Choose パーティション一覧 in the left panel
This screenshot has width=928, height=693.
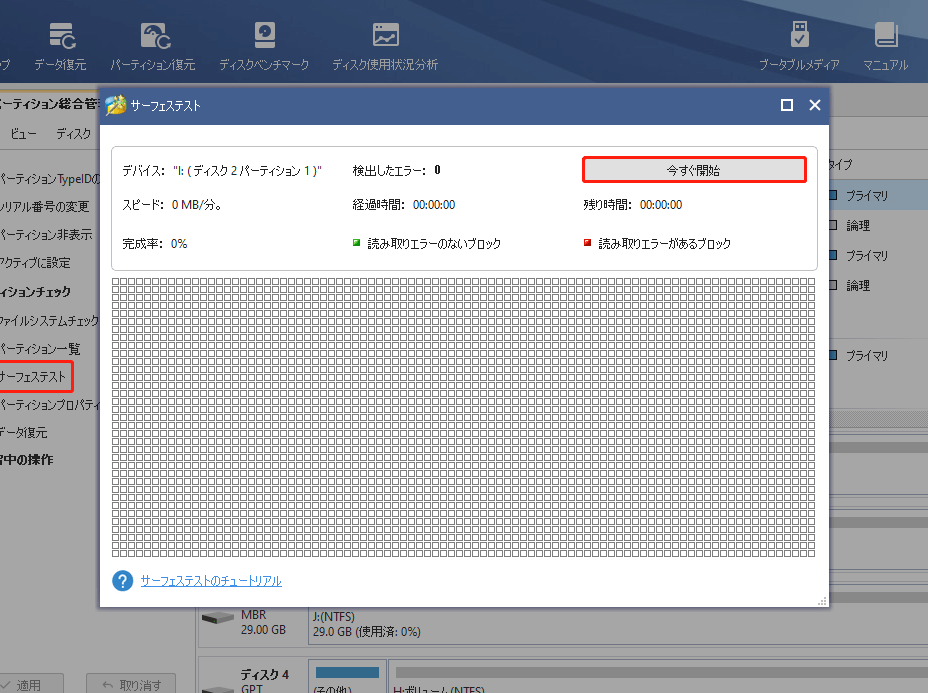40,349
